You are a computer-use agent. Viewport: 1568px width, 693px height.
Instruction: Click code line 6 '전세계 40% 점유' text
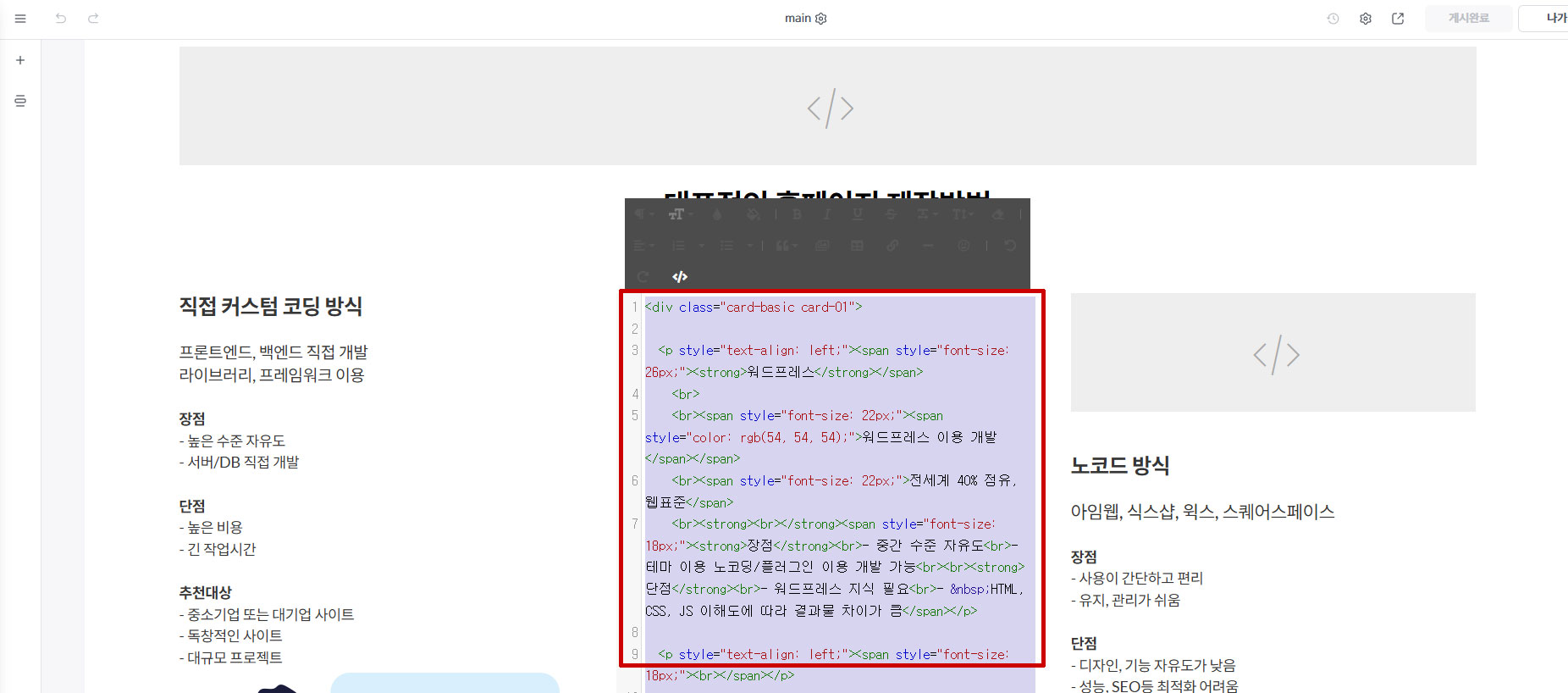click(x=961, y=480)
